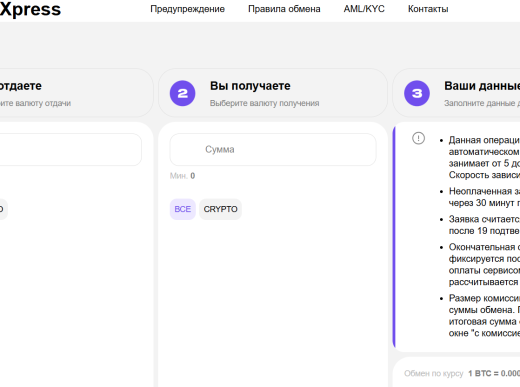The image size is (520, 387).
Task: Focus the amount field in the отдаете column
Action: click(x=71, y=150)
